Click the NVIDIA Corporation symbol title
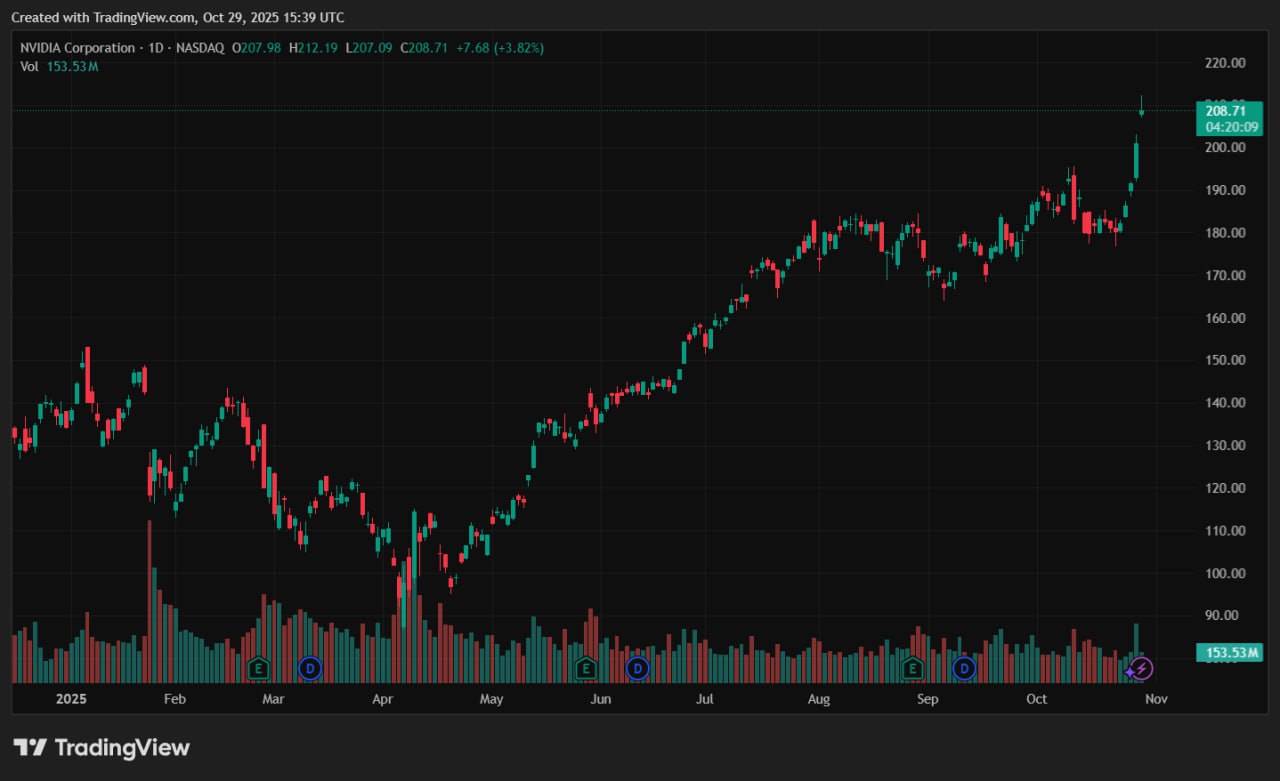This screenshot has width=1280, height=781. point(77,48)
